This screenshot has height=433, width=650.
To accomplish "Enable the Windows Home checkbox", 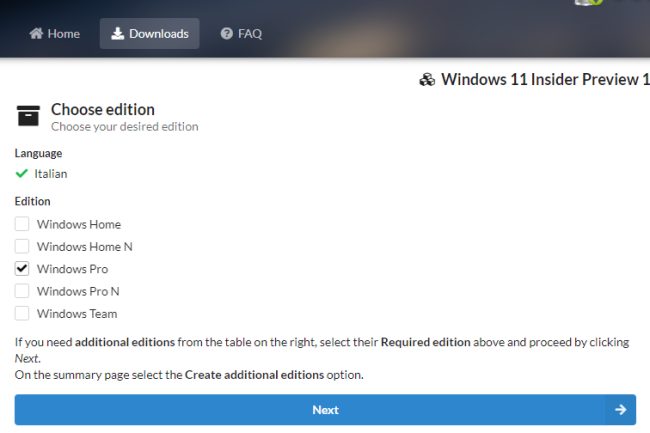I will tap(22, 224).
